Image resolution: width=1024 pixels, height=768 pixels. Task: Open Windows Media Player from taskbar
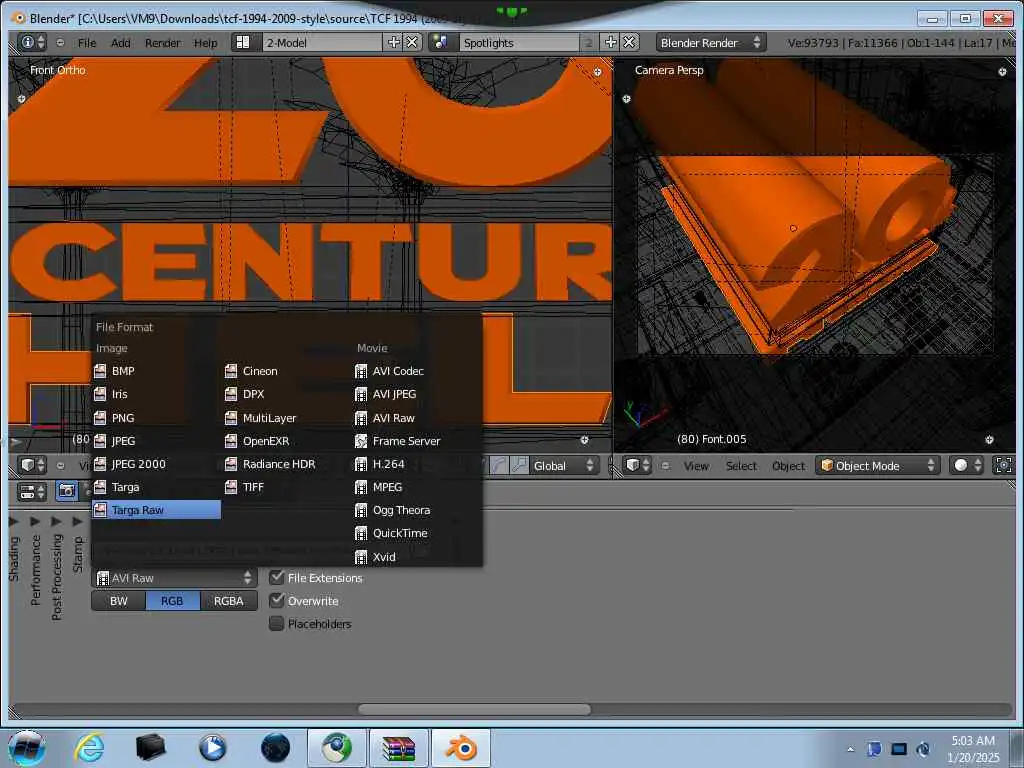(212, 748)
